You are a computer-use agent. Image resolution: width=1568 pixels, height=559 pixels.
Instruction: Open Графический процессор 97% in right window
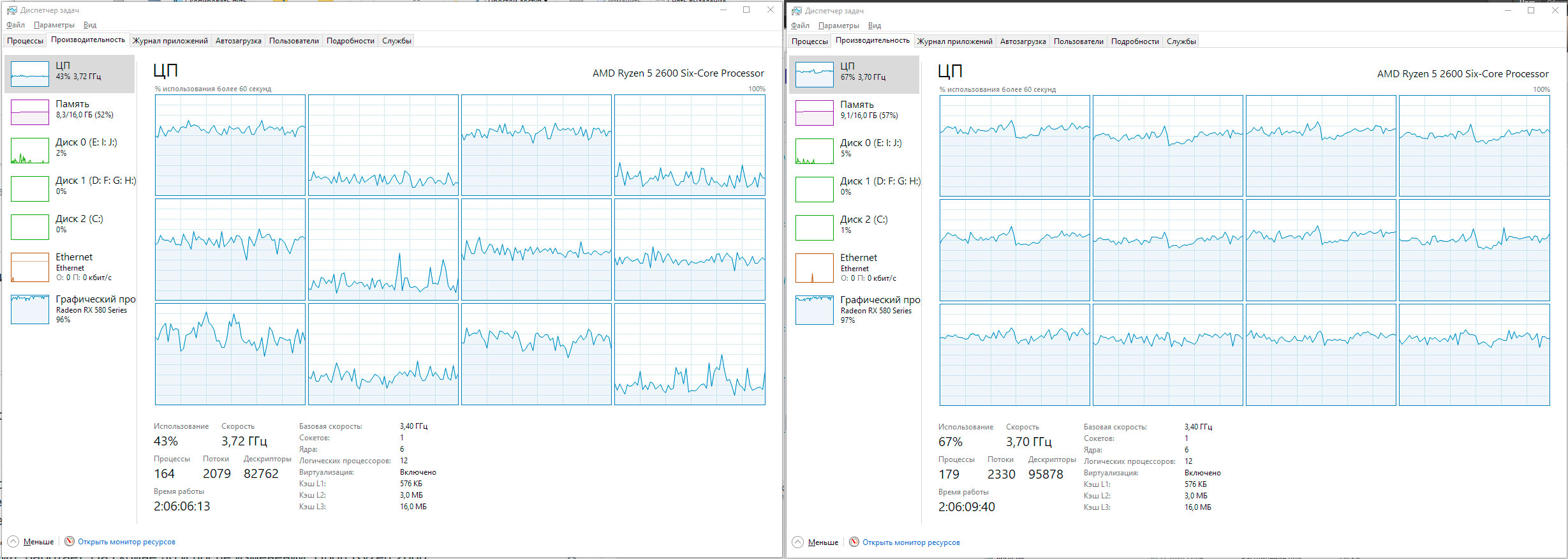(x=854, y=310)
